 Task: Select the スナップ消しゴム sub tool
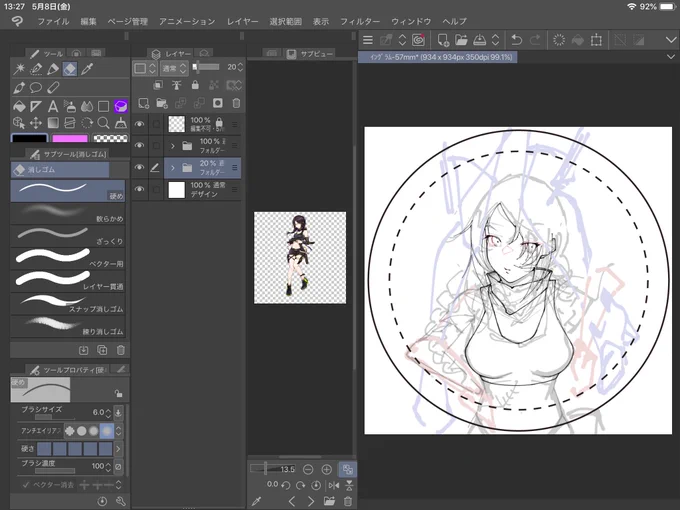[x=68, y=304]
